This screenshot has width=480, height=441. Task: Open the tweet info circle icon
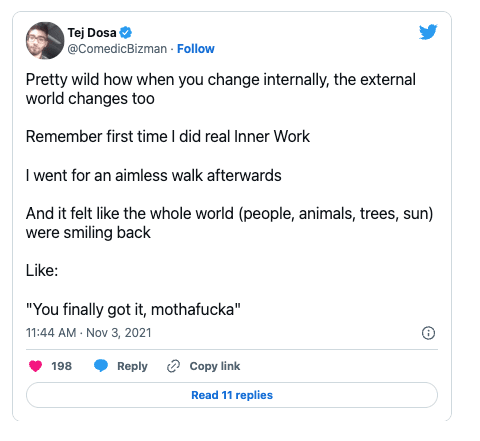(428, 333)
